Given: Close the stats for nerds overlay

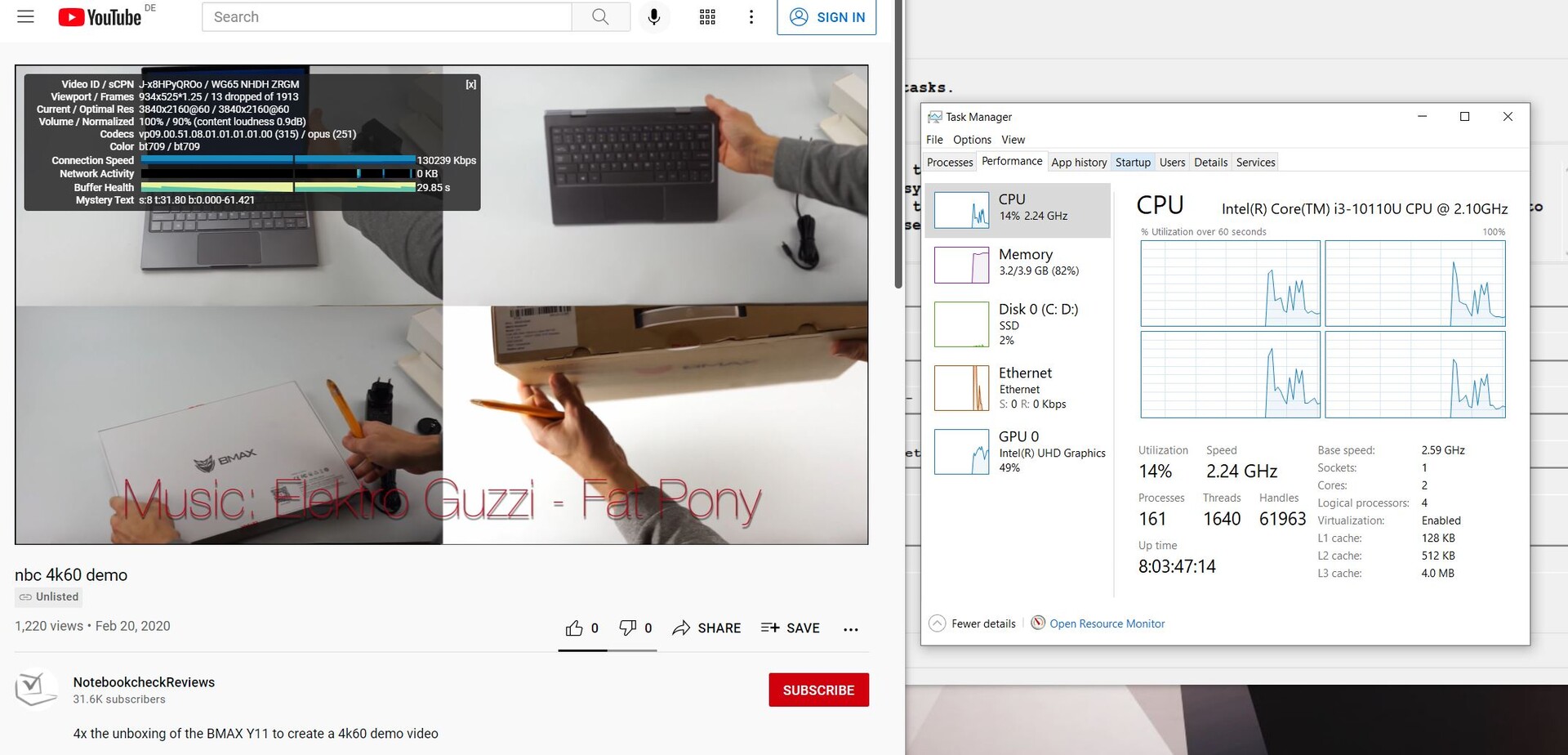Looking at the screenshot, I should (471, 84).
